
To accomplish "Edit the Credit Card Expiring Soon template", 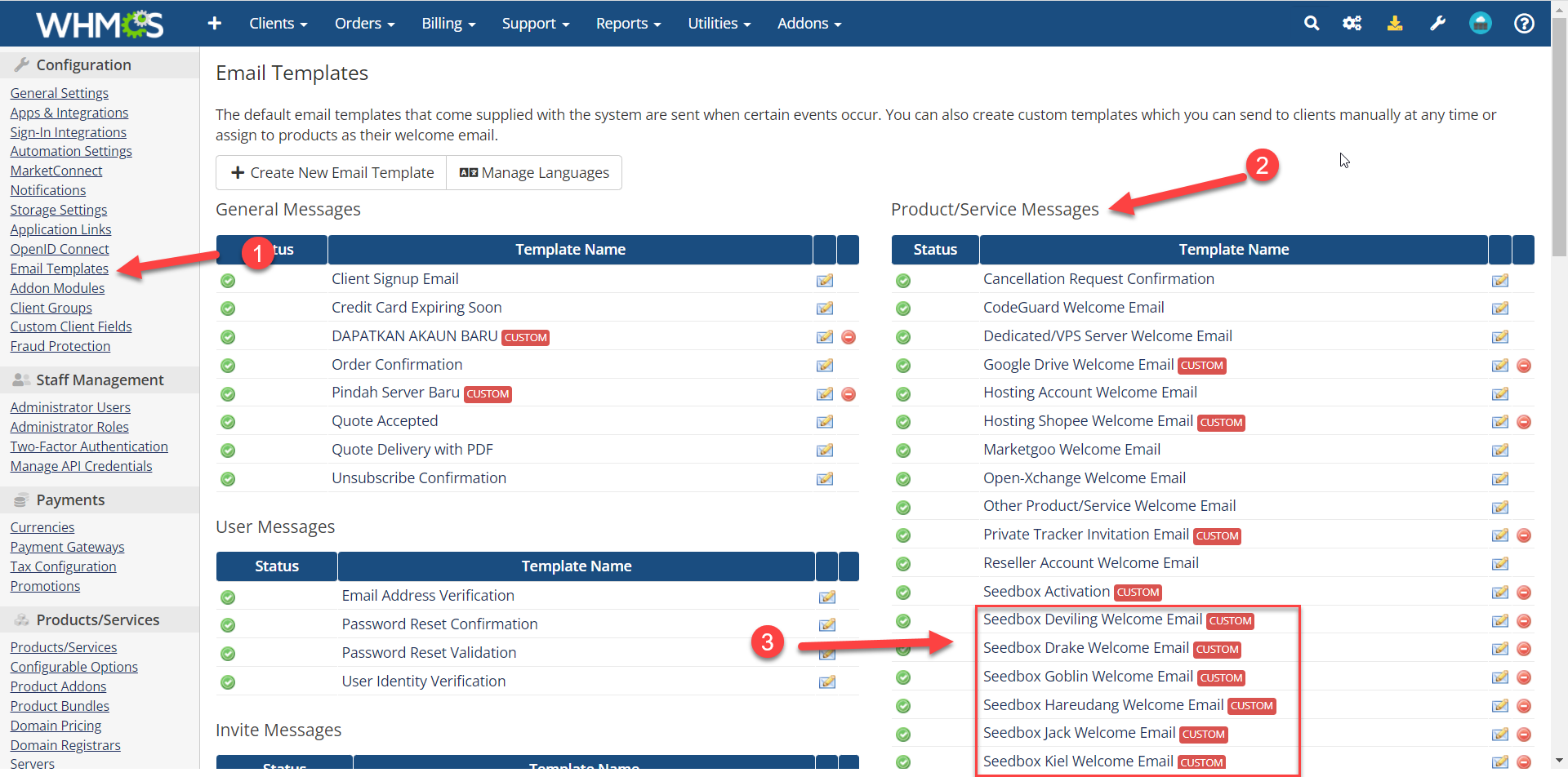I will (x=825, y=309).
